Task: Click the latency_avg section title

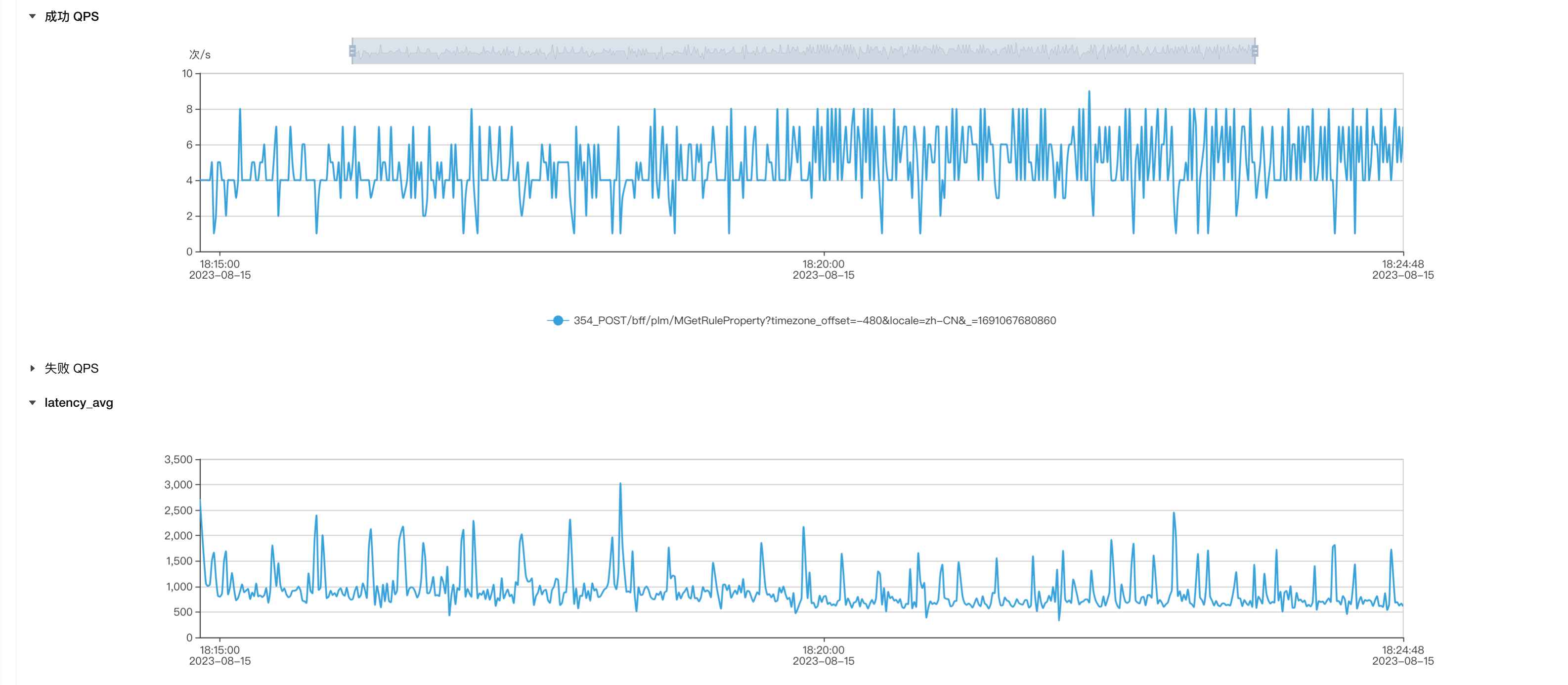Action: (x=79, y=403)
